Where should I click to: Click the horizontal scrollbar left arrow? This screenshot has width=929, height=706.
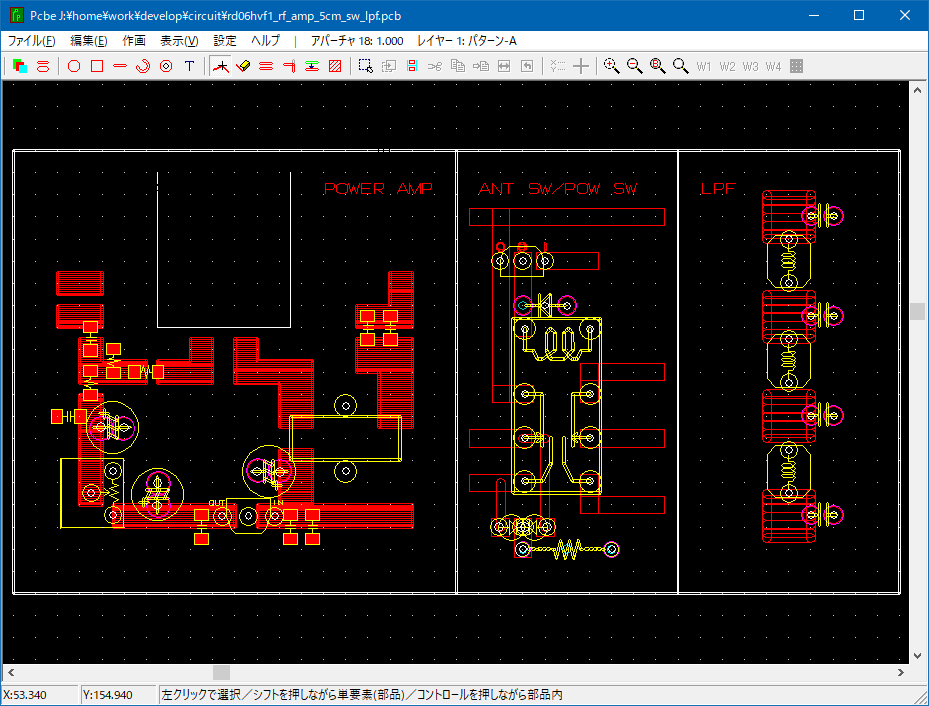click(x=11, y=672)
